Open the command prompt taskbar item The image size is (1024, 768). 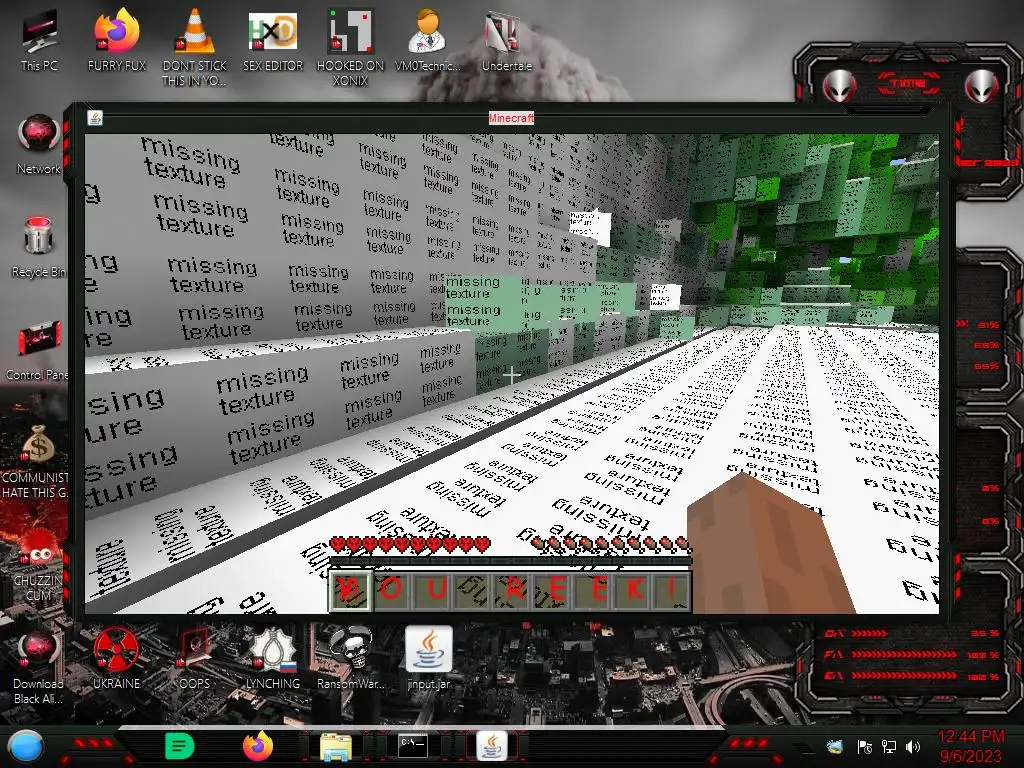[x=413, y=746]
